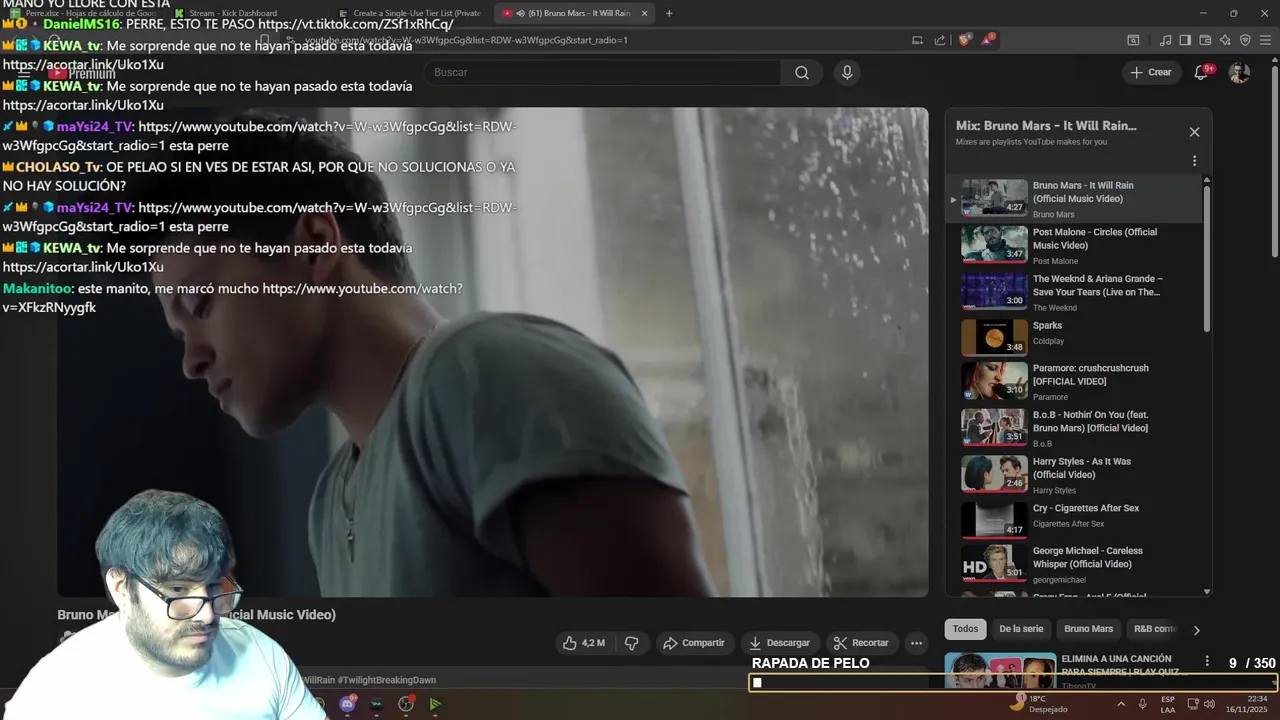Open the system tray hidden icons chevron

[x=1120, y=704]
